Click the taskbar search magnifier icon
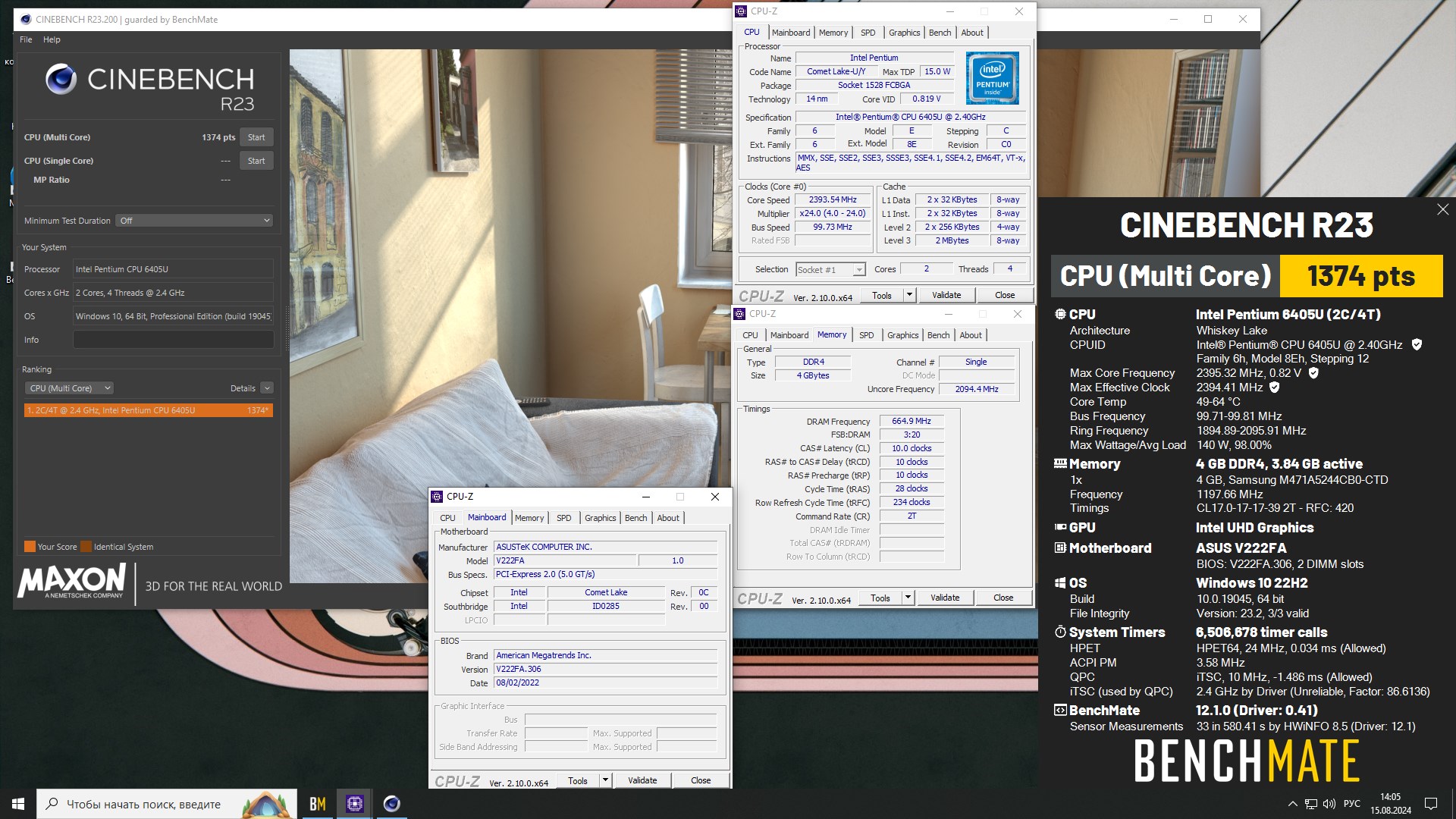Image resolution: width=1456 pixels, height=819 pixels. click(52, 804)
